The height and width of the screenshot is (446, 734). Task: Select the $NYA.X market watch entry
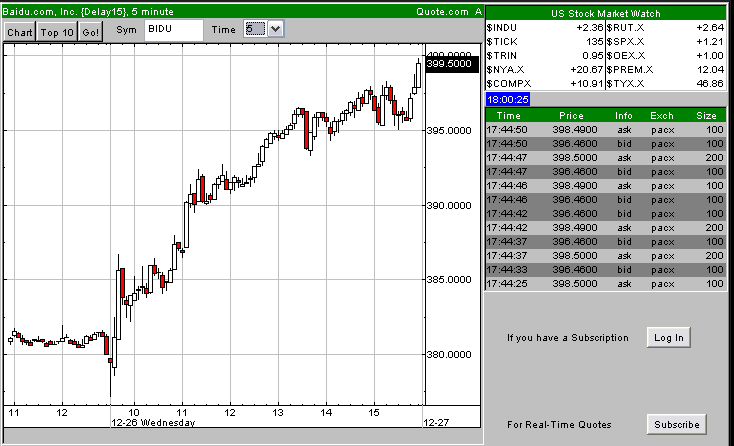tap(545, 70)
